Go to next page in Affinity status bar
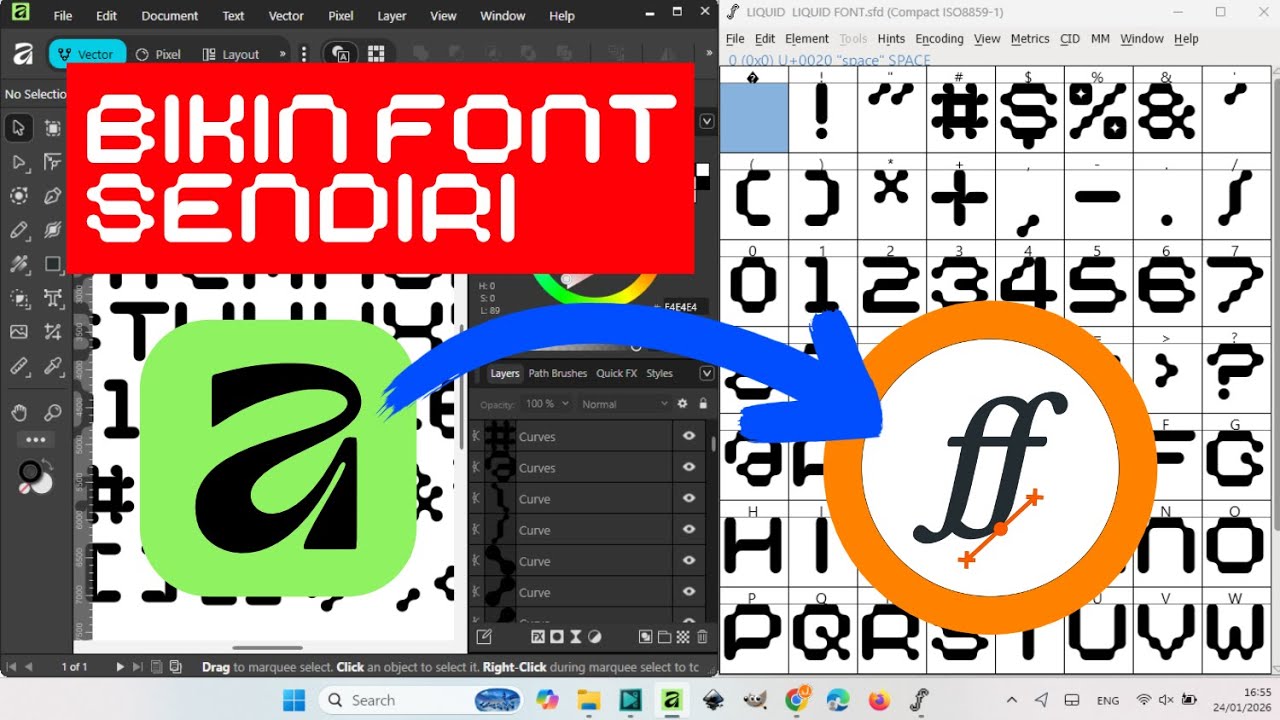This screenshot has width=1280, height=720. tap(121, 666)
